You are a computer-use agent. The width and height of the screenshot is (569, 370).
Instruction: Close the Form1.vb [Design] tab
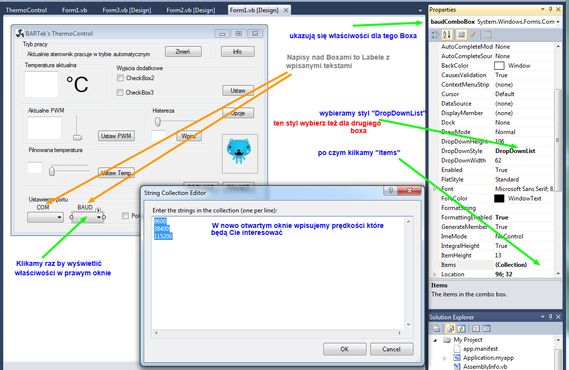(286, 11)
